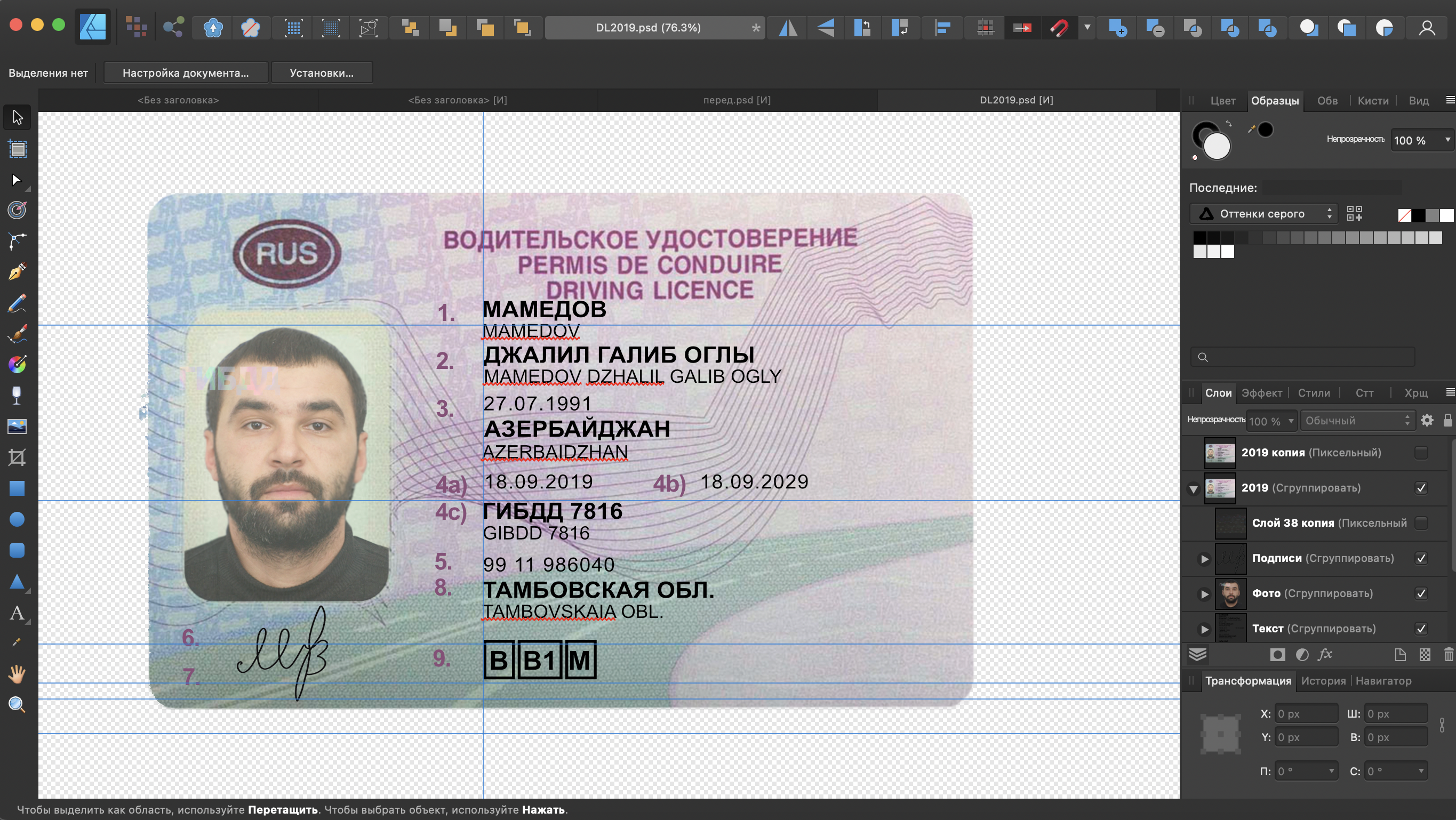Toggle visibility of Фото group
The height and width of the screenshot is (820, 1456).
(1421, 593)
